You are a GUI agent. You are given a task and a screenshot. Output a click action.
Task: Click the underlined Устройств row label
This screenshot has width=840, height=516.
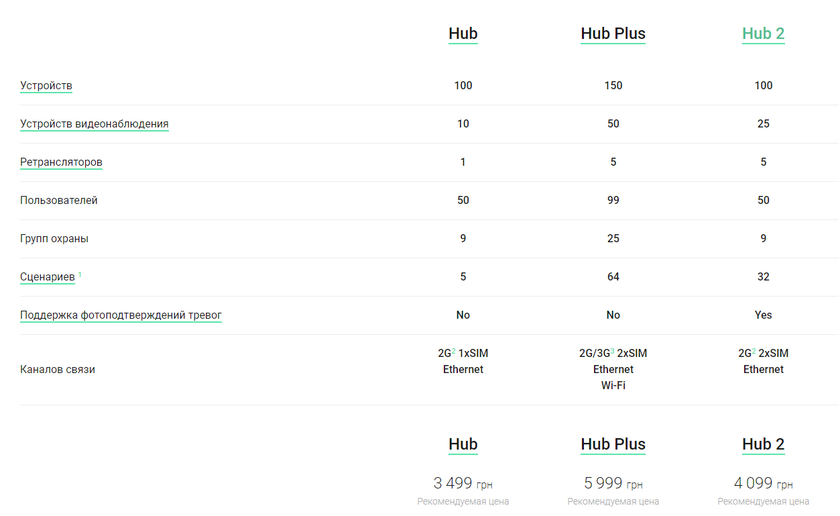46,86
